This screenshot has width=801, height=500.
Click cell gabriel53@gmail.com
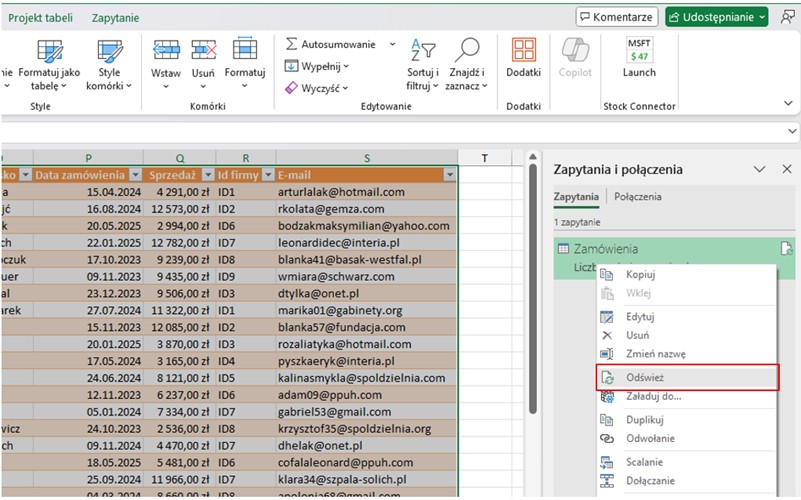(367, 412)
